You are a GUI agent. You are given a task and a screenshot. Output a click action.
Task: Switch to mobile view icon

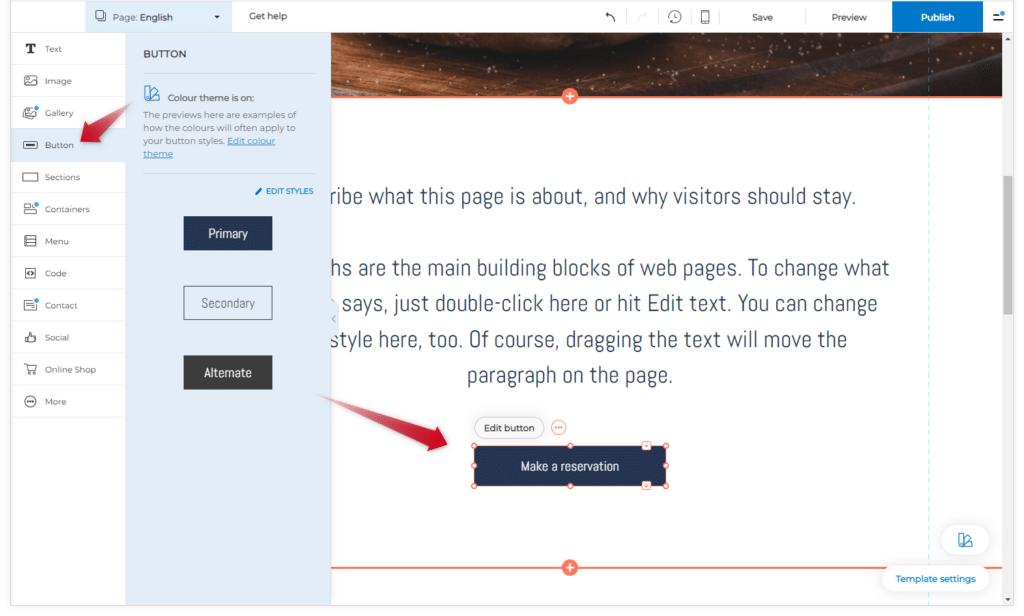point(705,17)
